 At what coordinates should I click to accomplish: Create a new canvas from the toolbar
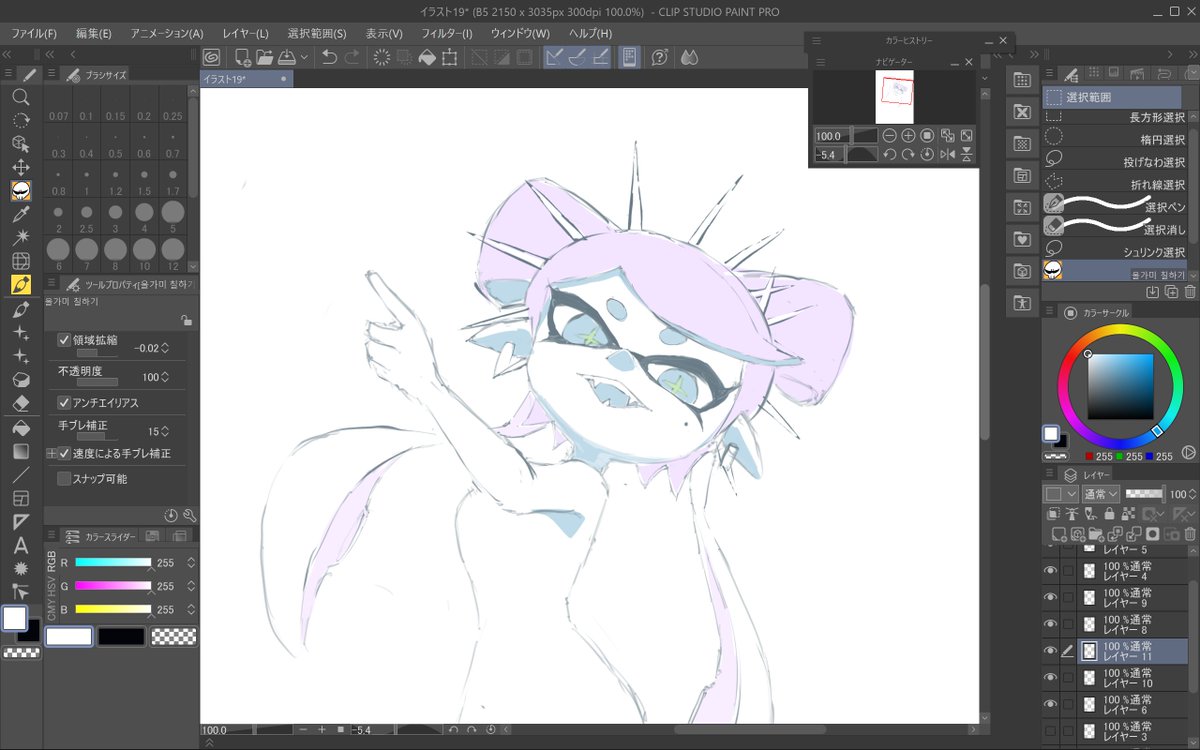tap(242, 57)
